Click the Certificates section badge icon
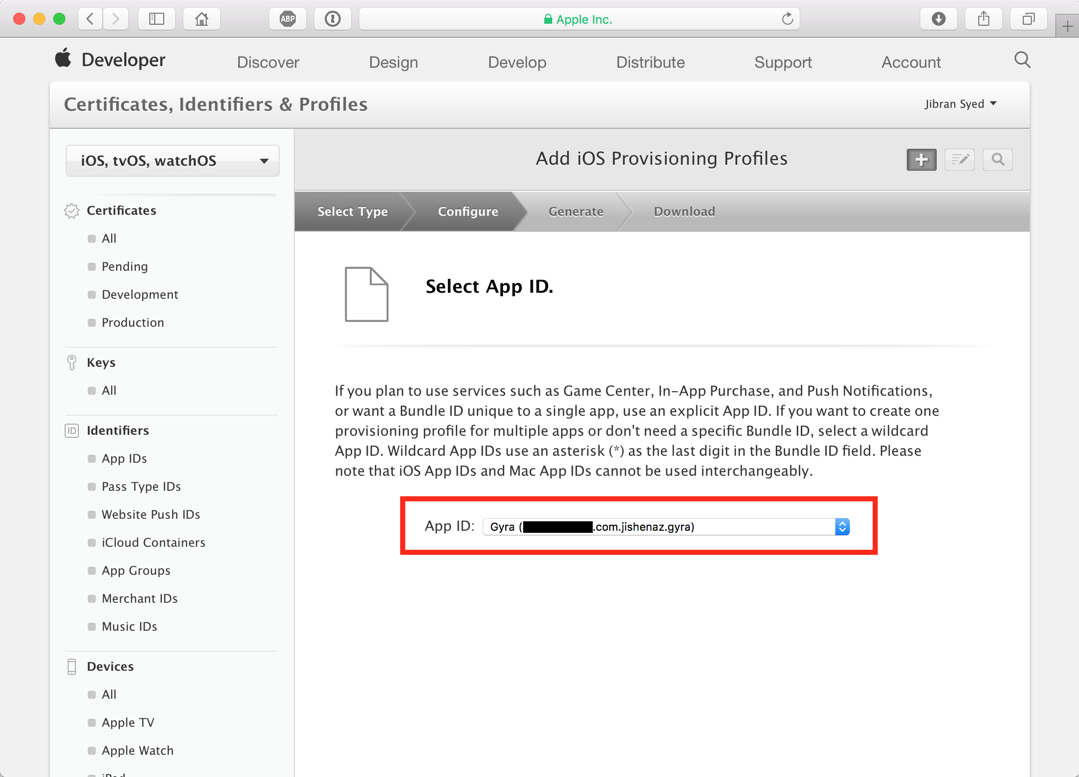Image resolution: width=1079 pixels, height=777 pixels. [x=72, y=211]
